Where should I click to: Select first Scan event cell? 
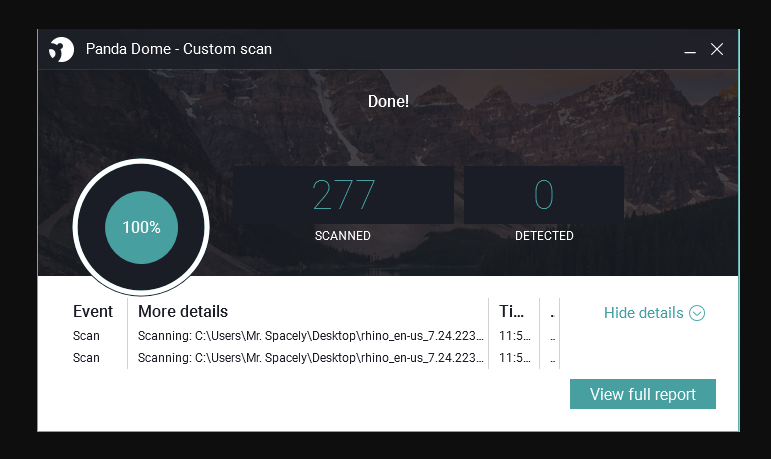[x=86, y=336]
